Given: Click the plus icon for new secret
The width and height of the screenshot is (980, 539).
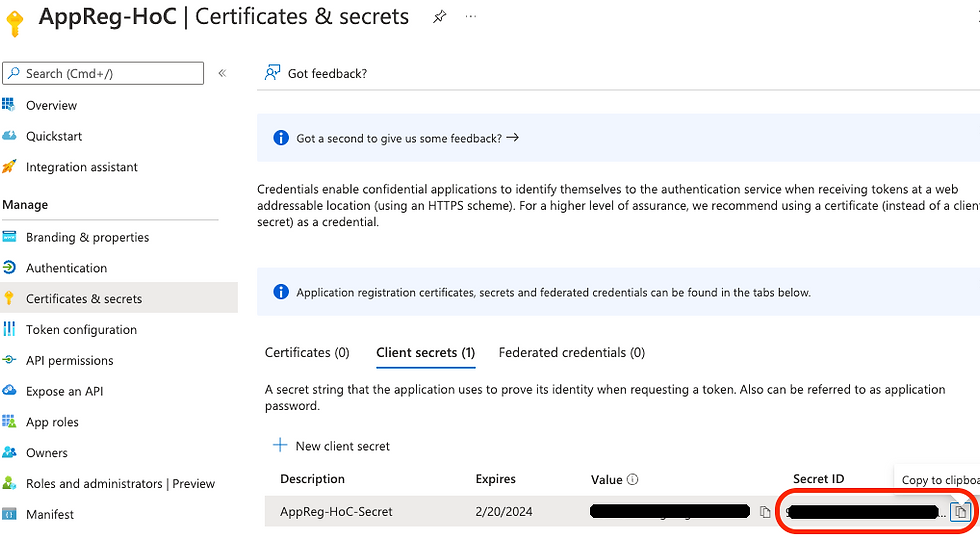Looking at the screenshot, I should point(280,445).
